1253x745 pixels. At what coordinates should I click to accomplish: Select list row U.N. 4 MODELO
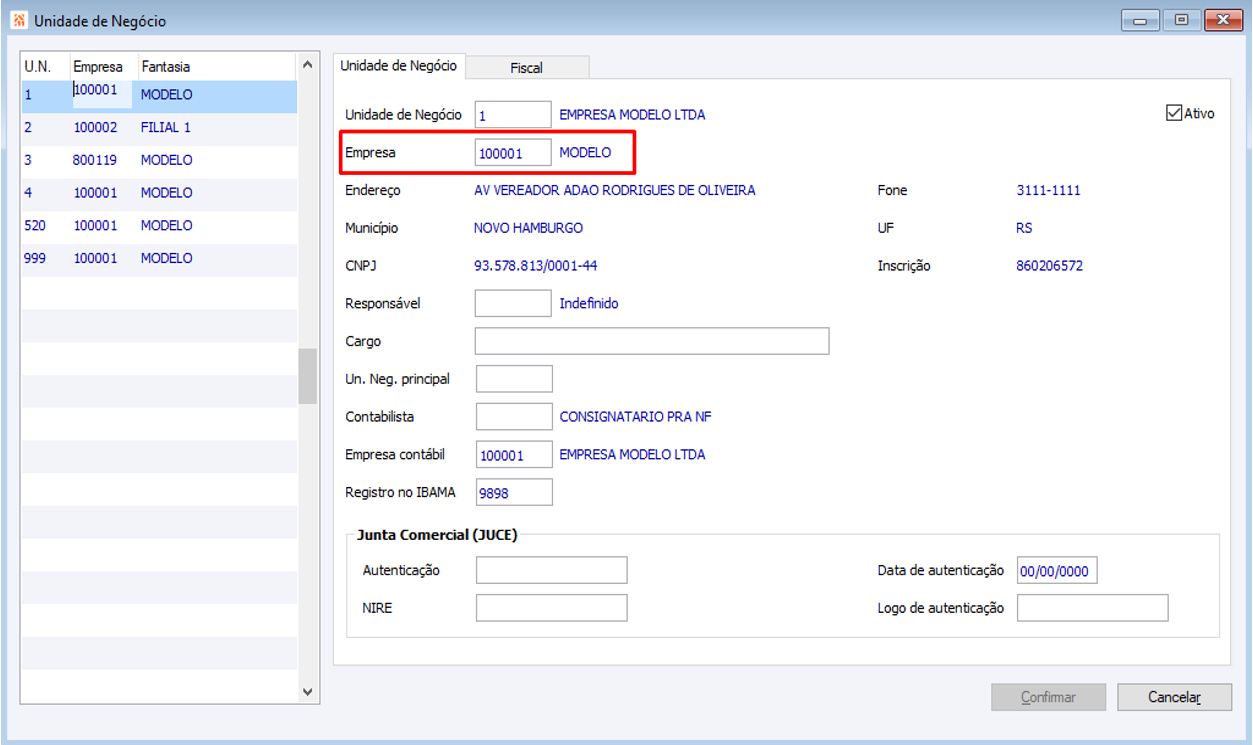159,193
